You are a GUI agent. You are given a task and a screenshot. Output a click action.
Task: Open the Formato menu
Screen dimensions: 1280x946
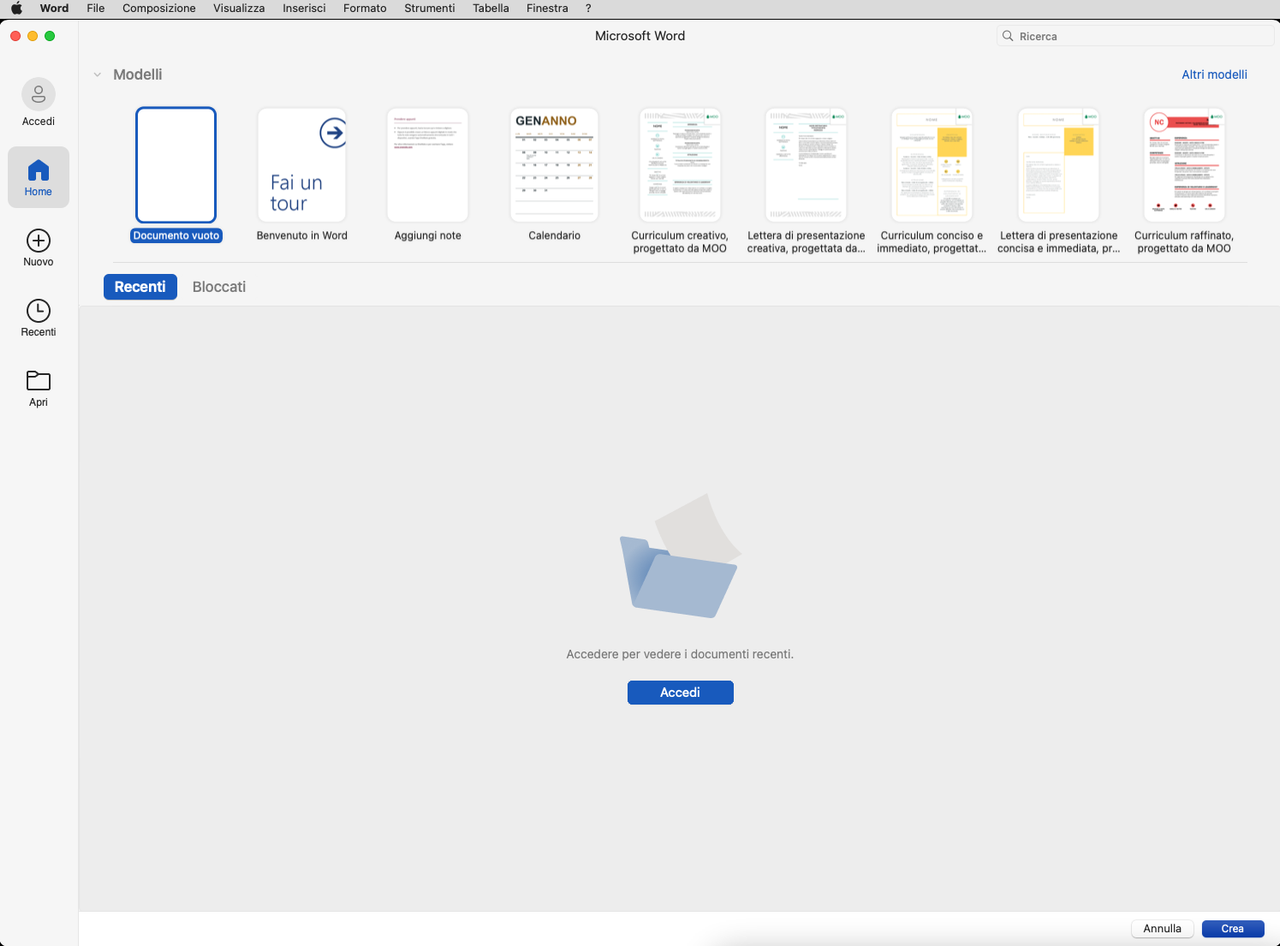(x=364, y=8)
